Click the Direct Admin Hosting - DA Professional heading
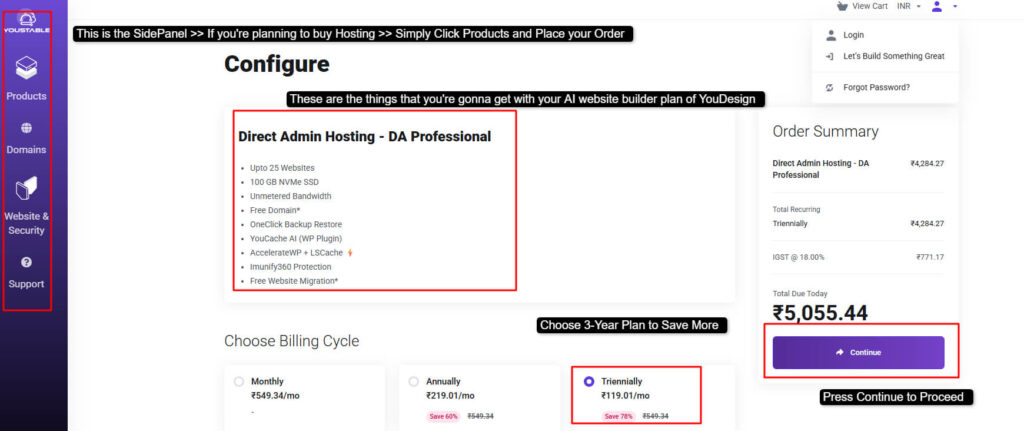Viewport: 1024px width, 431px height. (x=364, y=136)
